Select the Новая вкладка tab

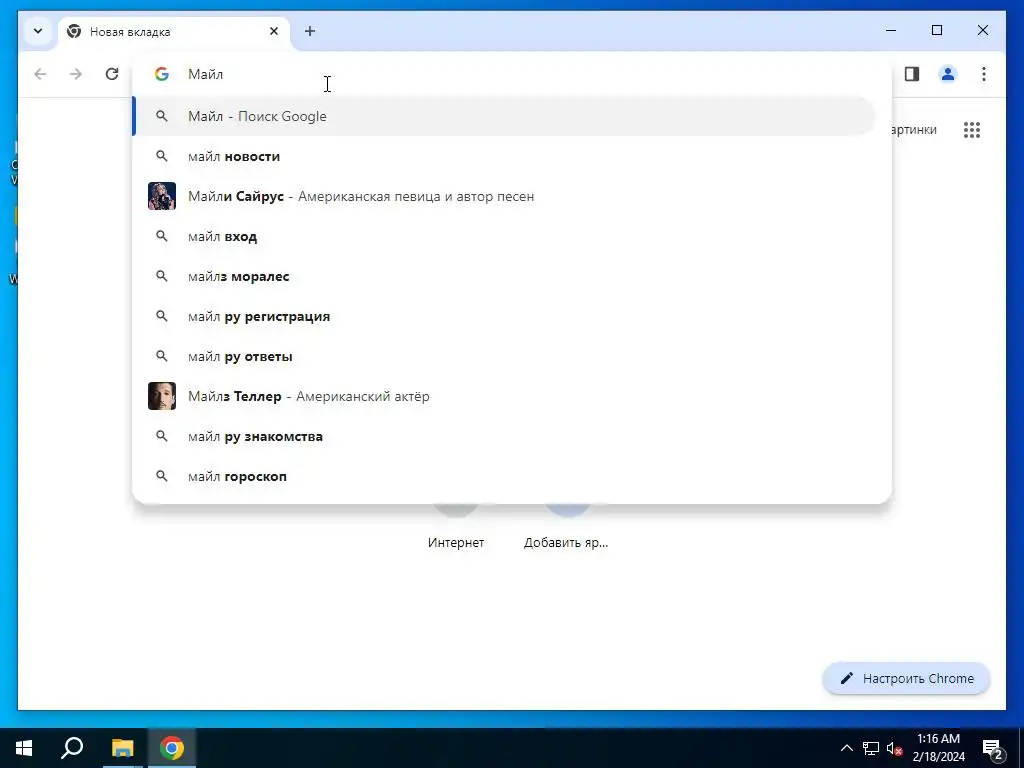coord(174,31)
